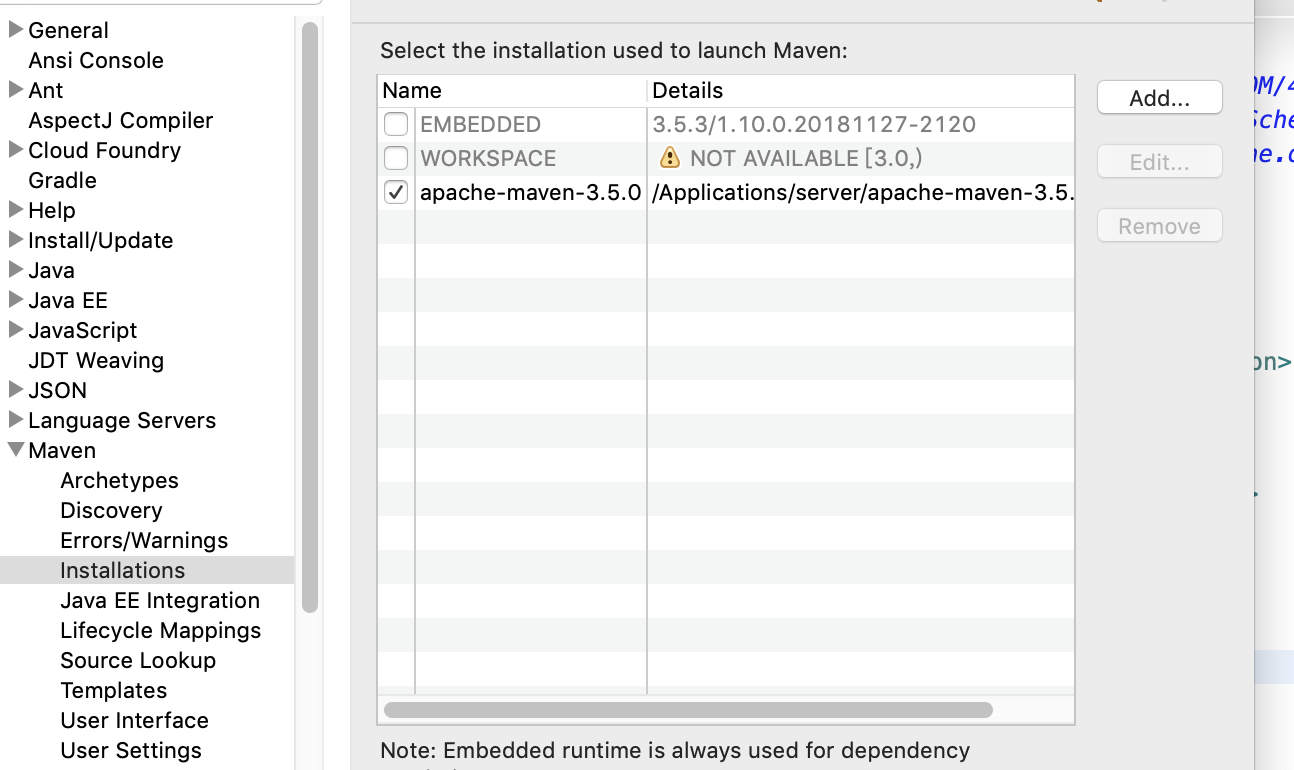Screen dimensions: 1294x770
Task: Click the 3.5.3/1.10.0.20181127-2120 details cell
Action: pos(814,125)
